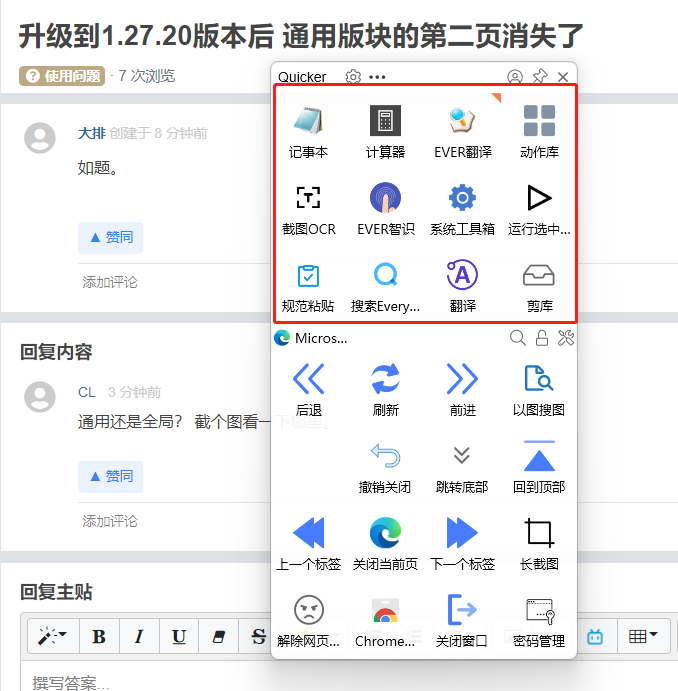This screenshot has width=678, height=691.
Task: Toggle italic formatting in editor
Action: pyautogui.click(x=139, y=636)
